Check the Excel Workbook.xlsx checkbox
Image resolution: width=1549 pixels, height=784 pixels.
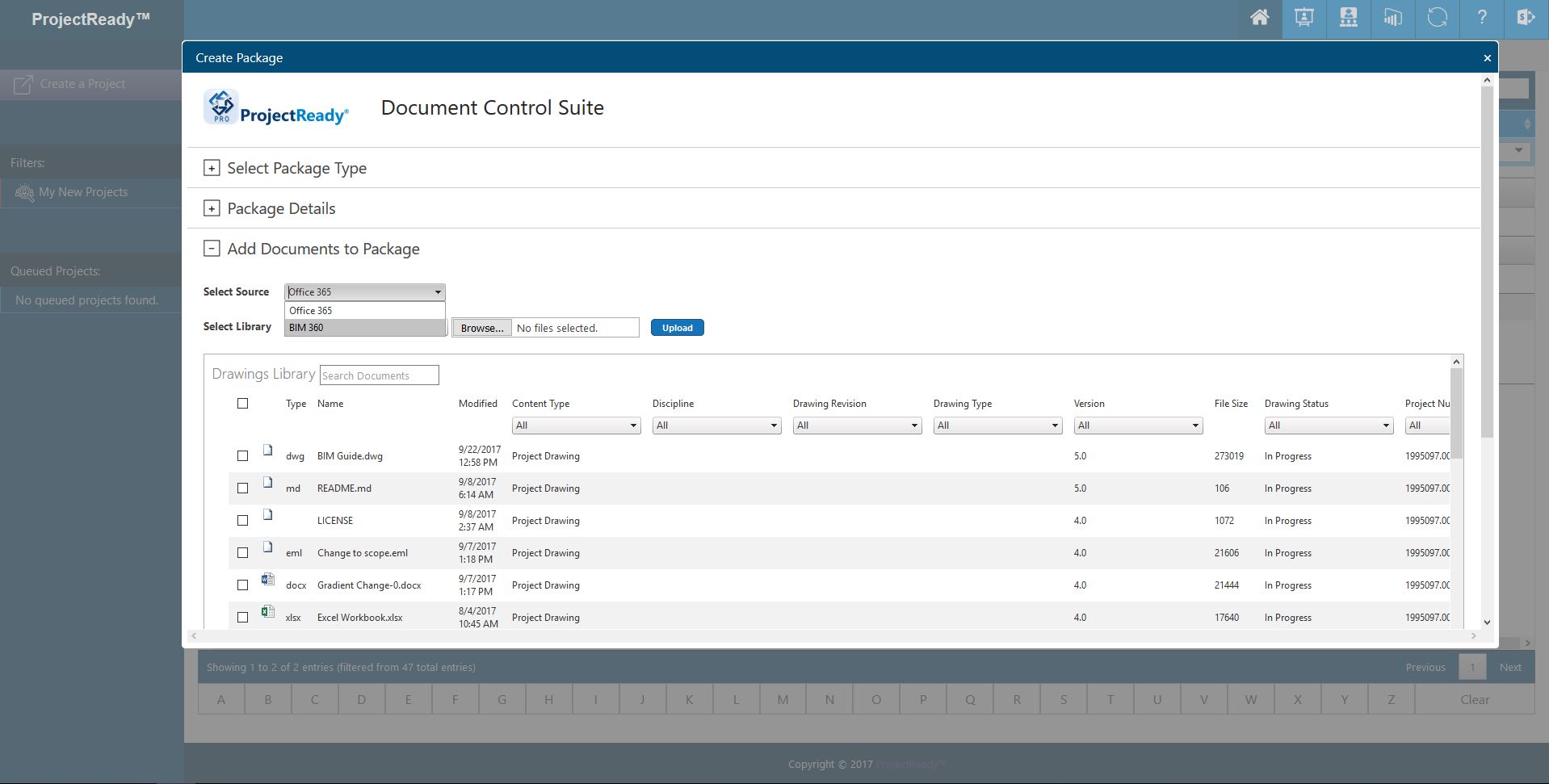tap(242, 618)
